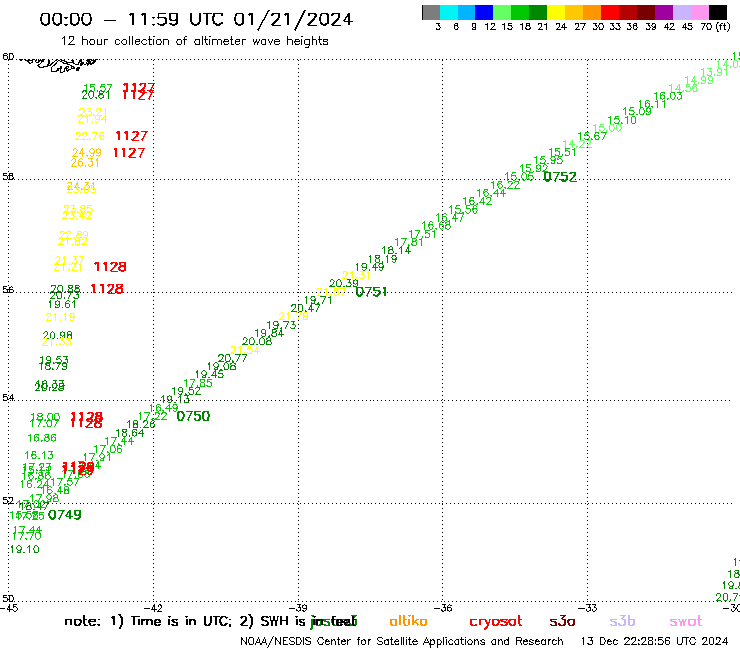This screenshot has height=650, width=740.
Task: Click the gray swatch in the color scale
Action: point(431,12)
